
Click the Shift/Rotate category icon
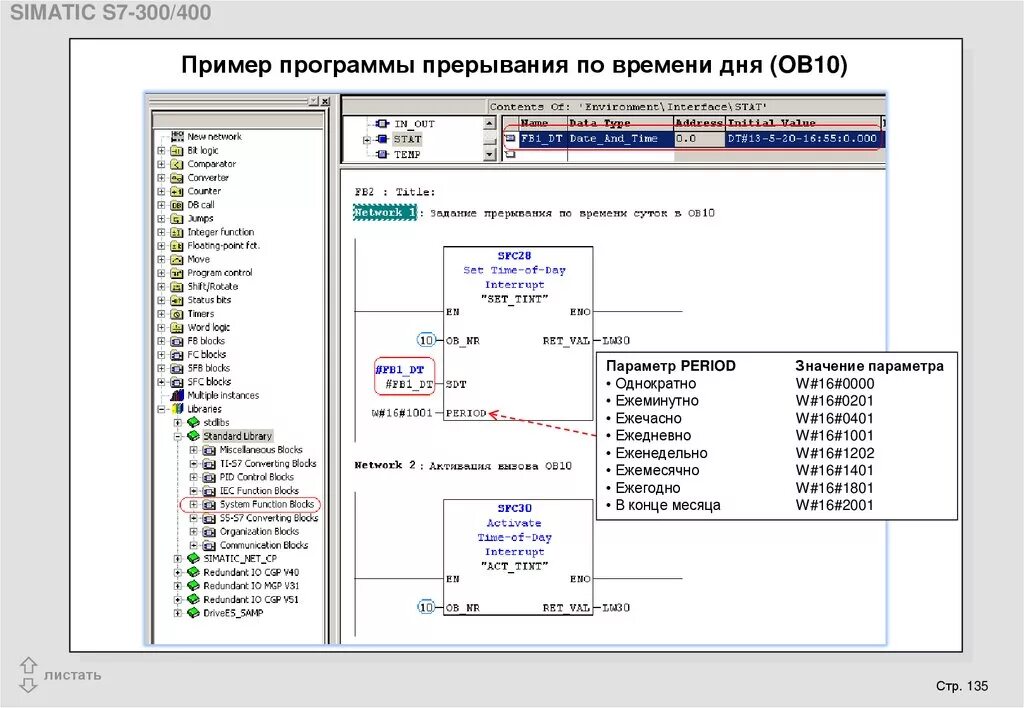tap(176, 287)
